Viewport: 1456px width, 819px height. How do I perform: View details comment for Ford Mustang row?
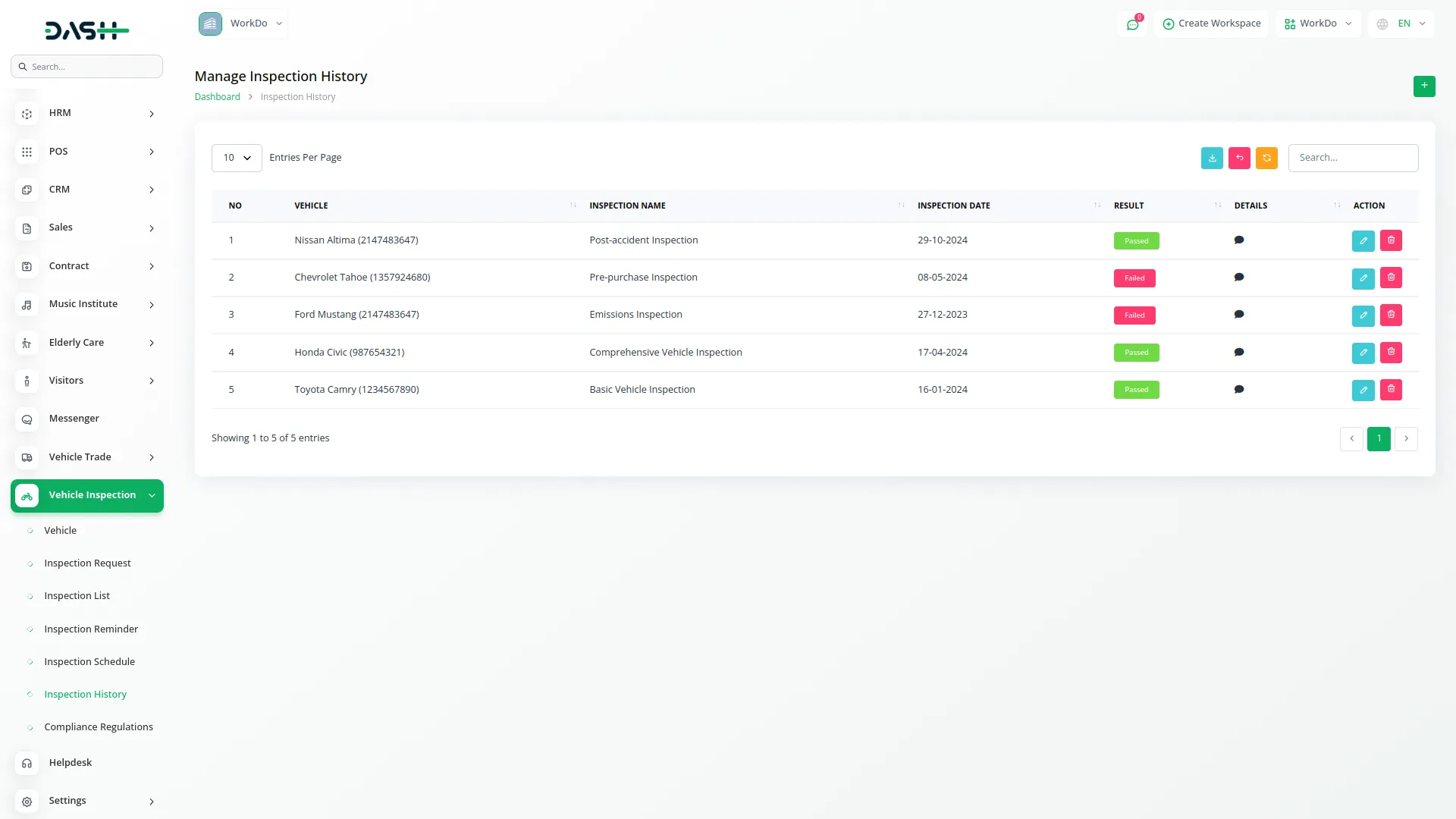[1239, 315]
